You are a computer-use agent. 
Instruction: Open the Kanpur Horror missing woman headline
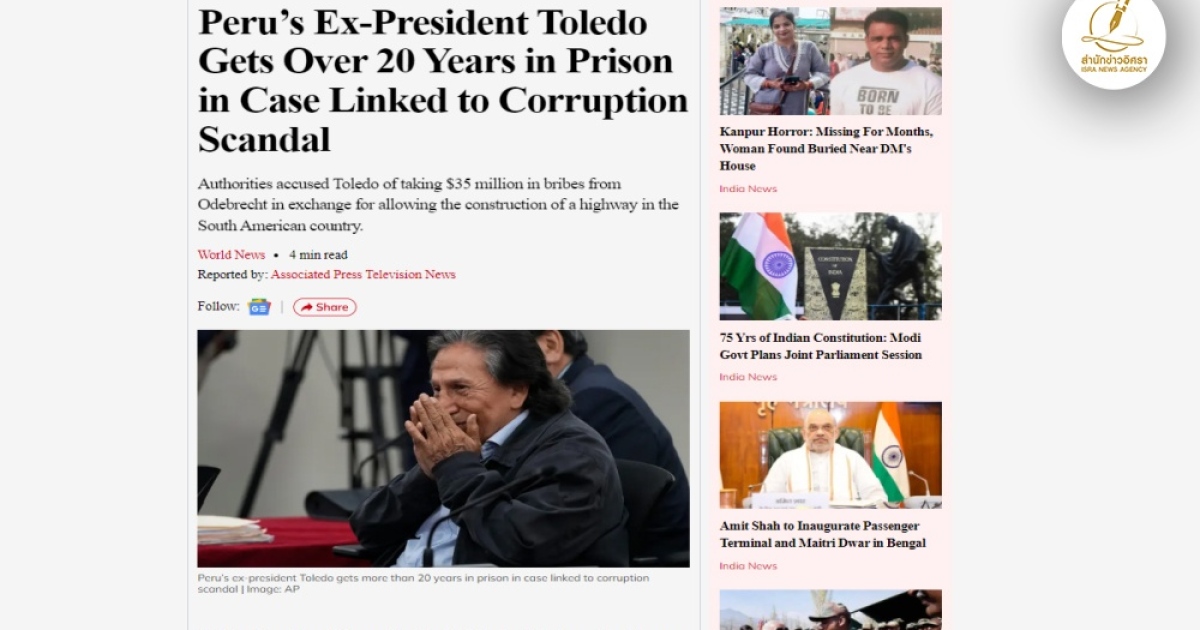point(826,149)
